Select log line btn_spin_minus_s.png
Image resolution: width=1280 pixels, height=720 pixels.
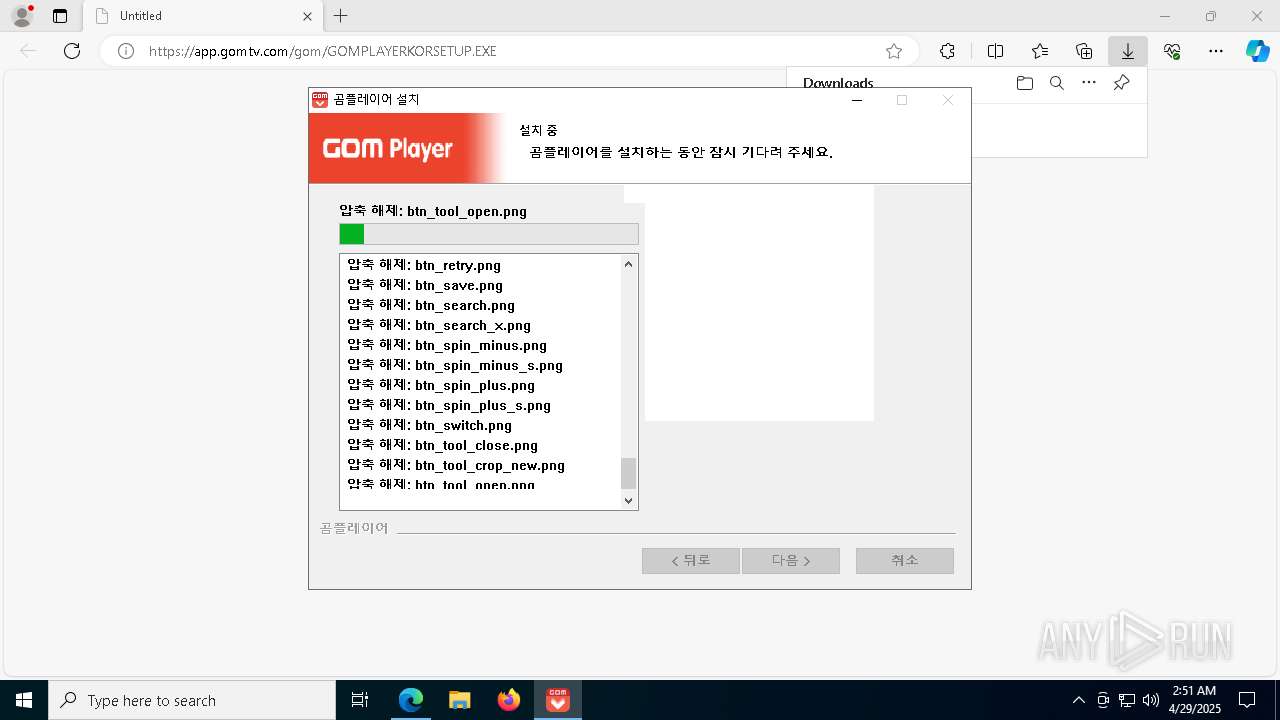pos(455,365)
